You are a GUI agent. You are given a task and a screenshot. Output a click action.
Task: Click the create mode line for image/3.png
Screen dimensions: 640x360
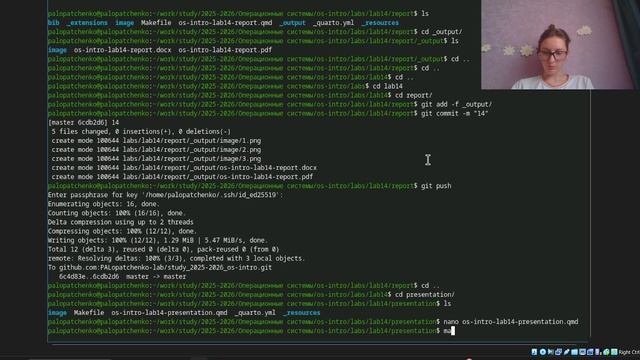click(156, 159)
